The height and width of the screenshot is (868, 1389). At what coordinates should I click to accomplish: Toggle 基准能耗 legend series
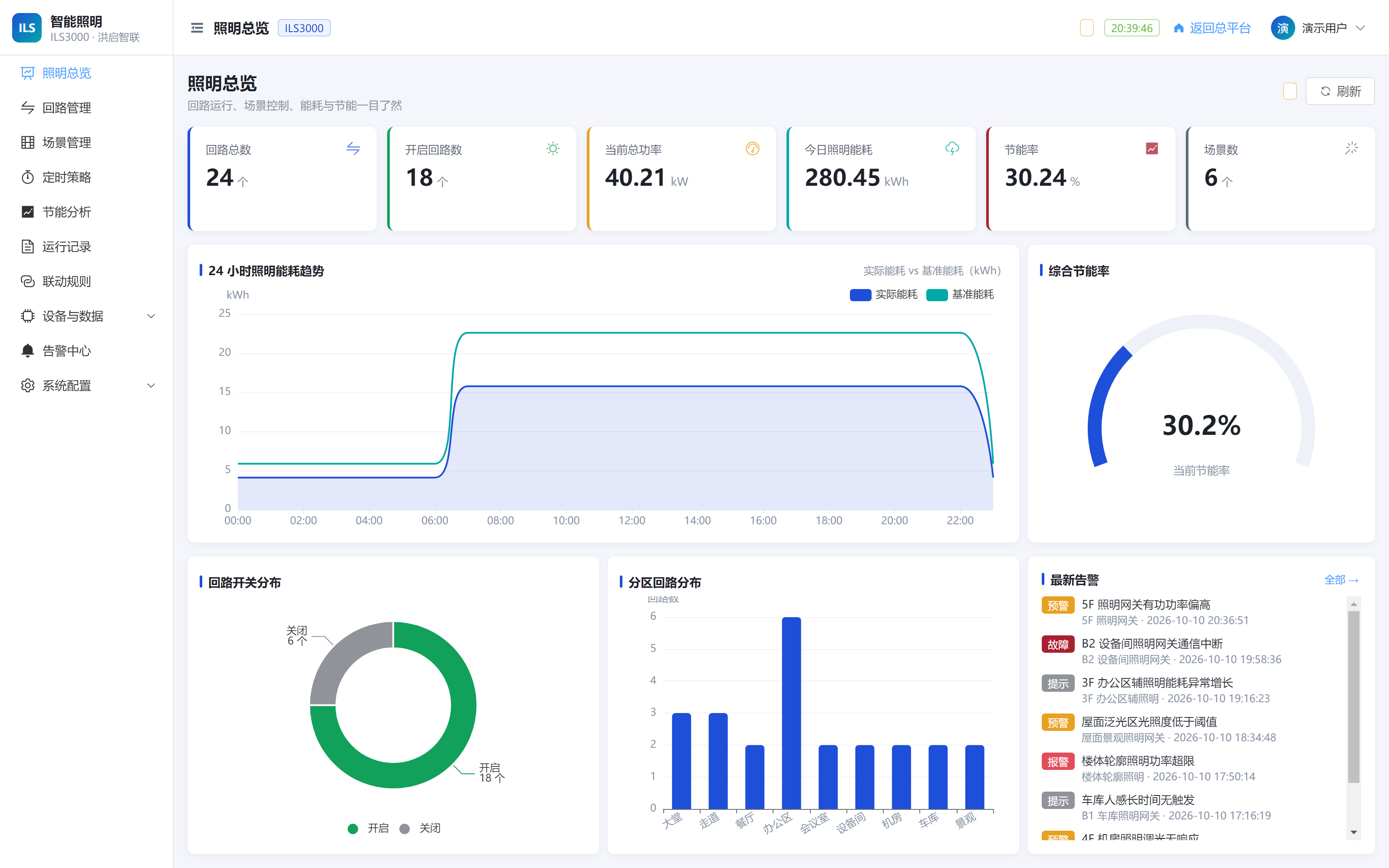coord(960,295)
